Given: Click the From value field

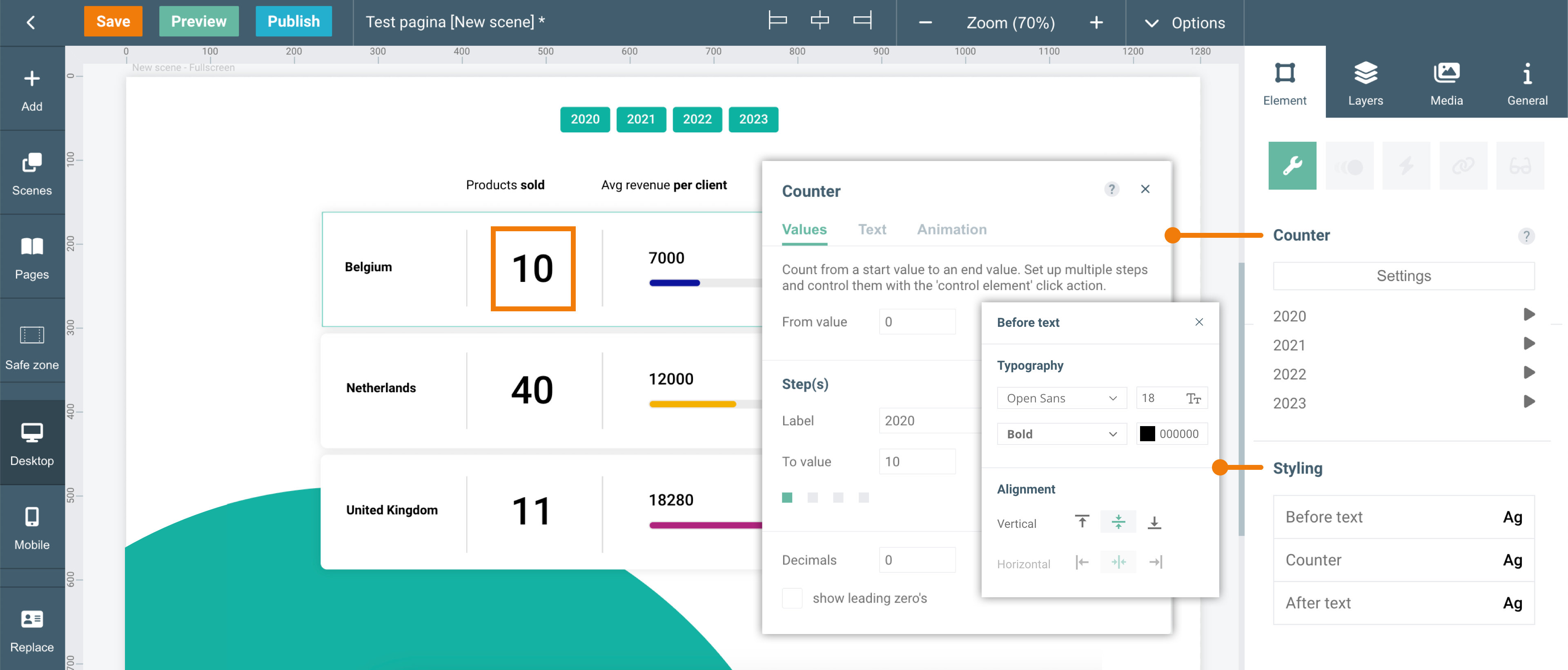Looking at the screenshot, I should tap(917, 322).
